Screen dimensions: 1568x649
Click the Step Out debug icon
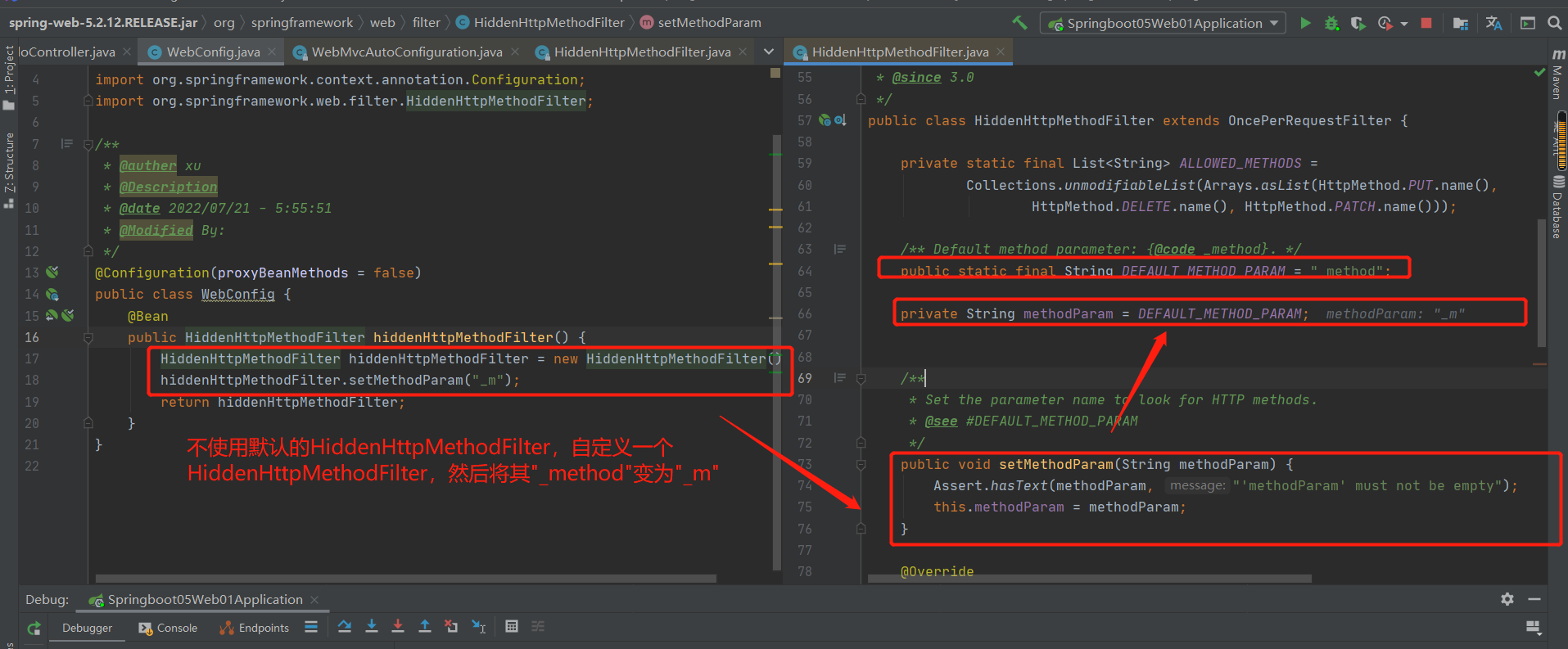[x=425, y=627]
